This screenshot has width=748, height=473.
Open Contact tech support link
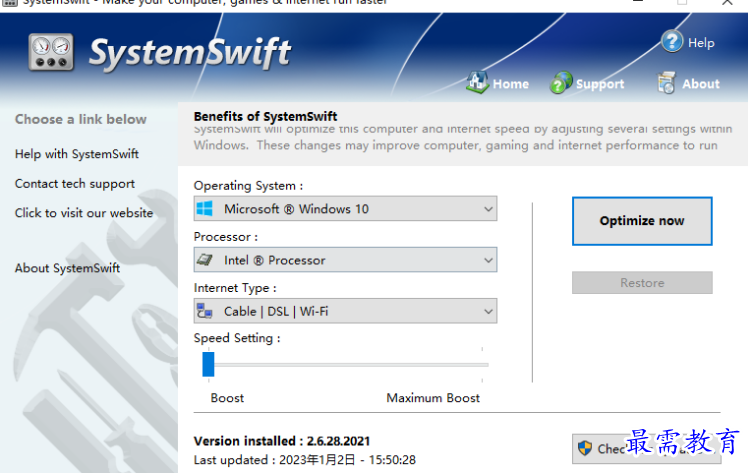(75, 184)
